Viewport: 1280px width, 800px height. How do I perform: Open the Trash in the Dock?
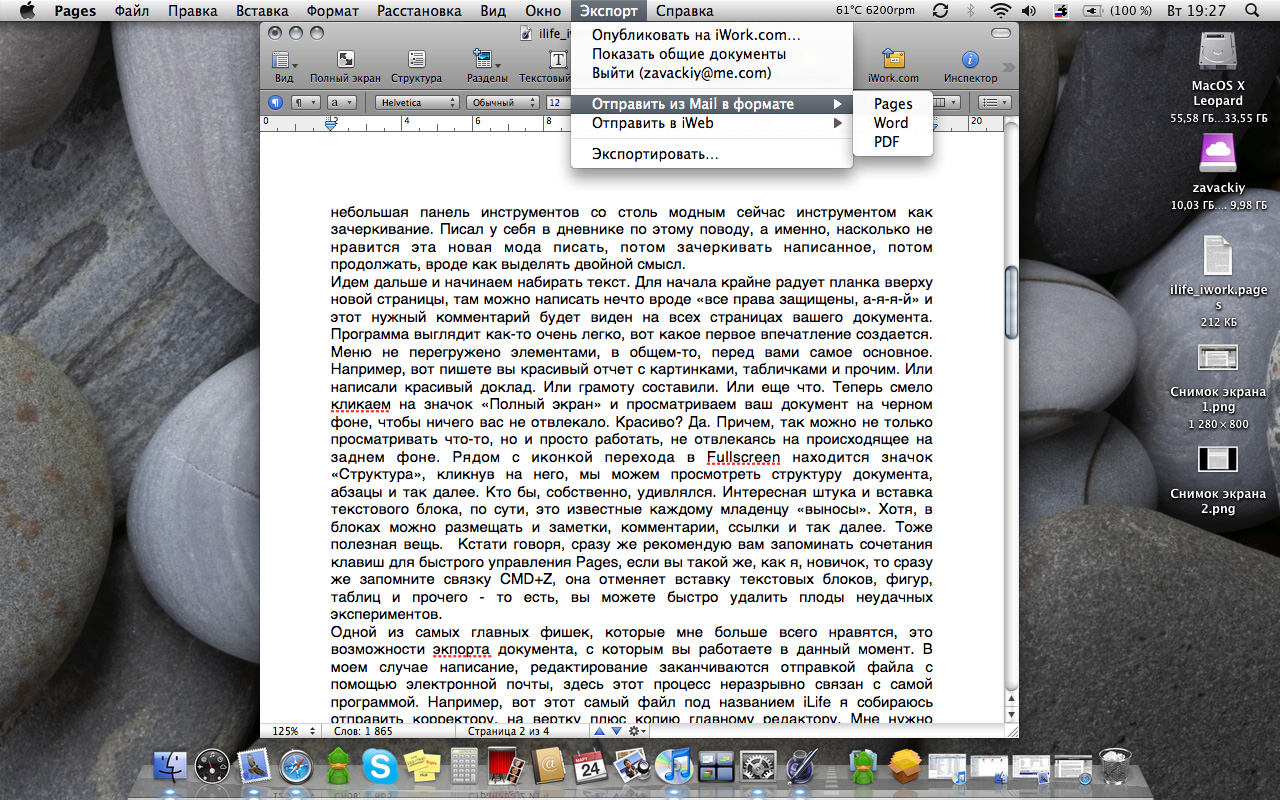click(x=1115, y=767)
